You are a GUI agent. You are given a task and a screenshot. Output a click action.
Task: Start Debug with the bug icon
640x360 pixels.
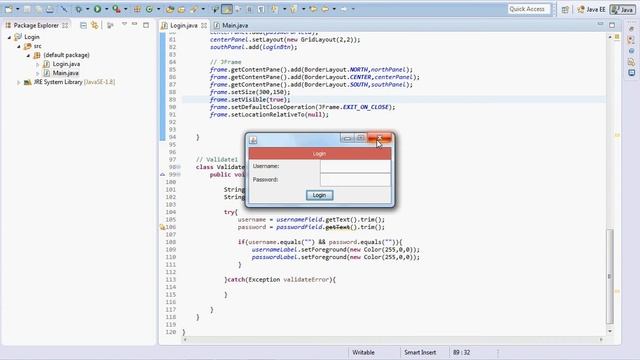point(78,9)
